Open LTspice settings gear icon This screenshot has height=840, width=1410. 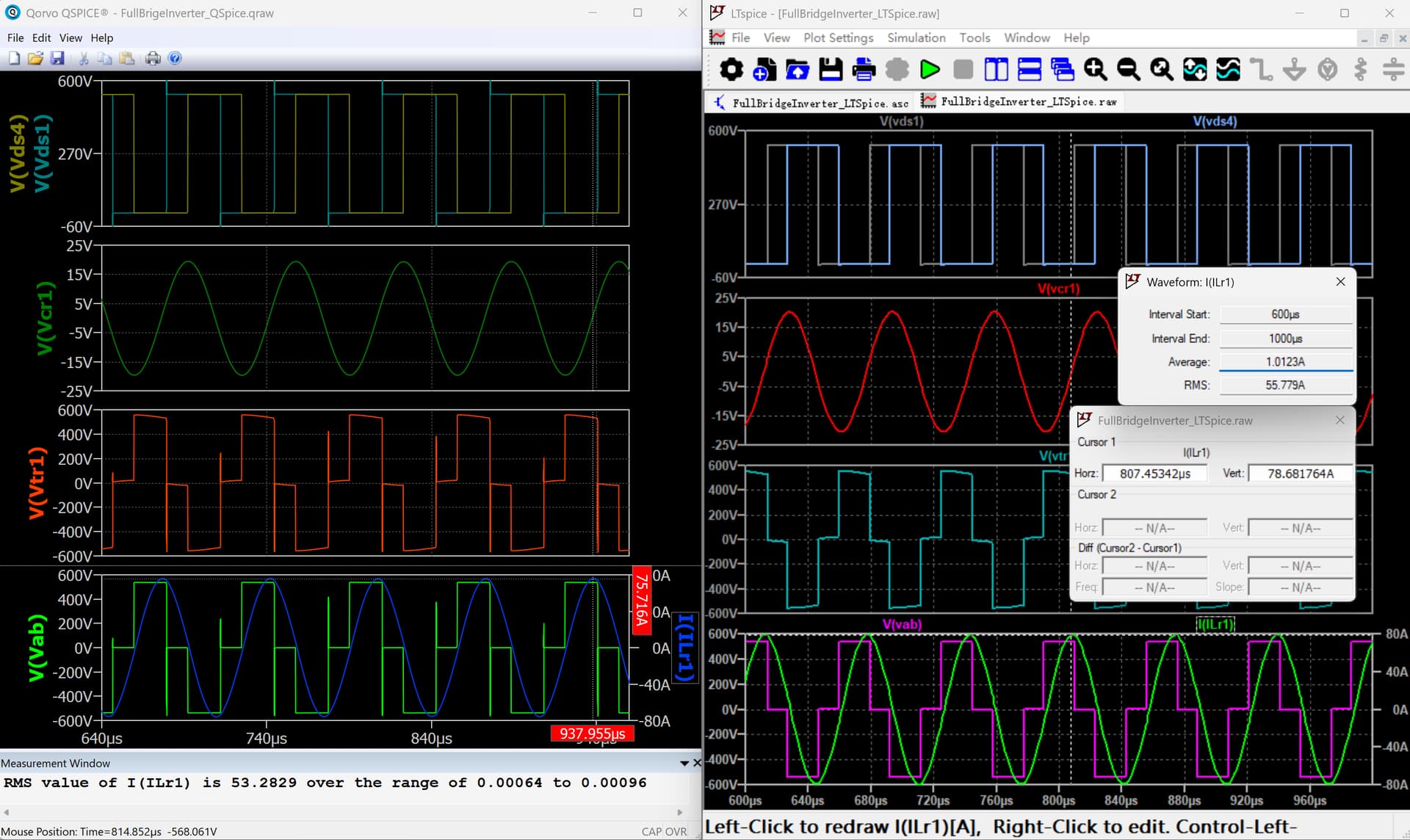[x=731, y=70]
